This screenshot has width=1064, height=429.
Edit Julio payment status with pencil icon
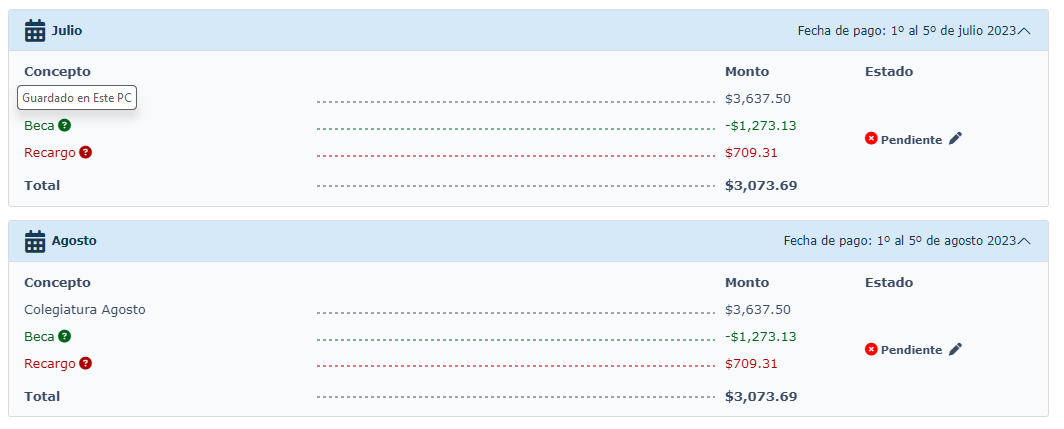point(955,138)
